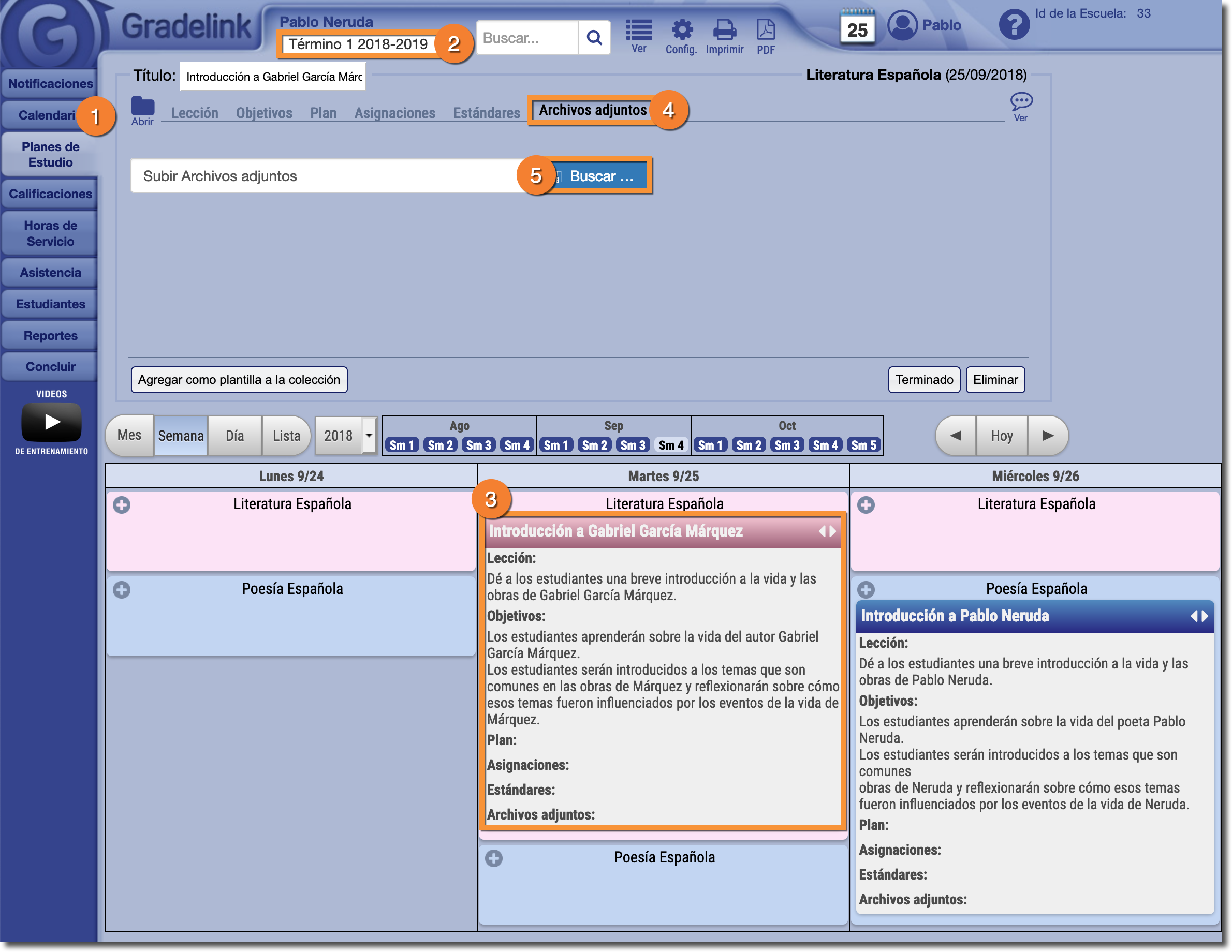Play the training videos thumbnail
The height and width of the screenshot is (952, 1232).
click(x=51, y=421)
